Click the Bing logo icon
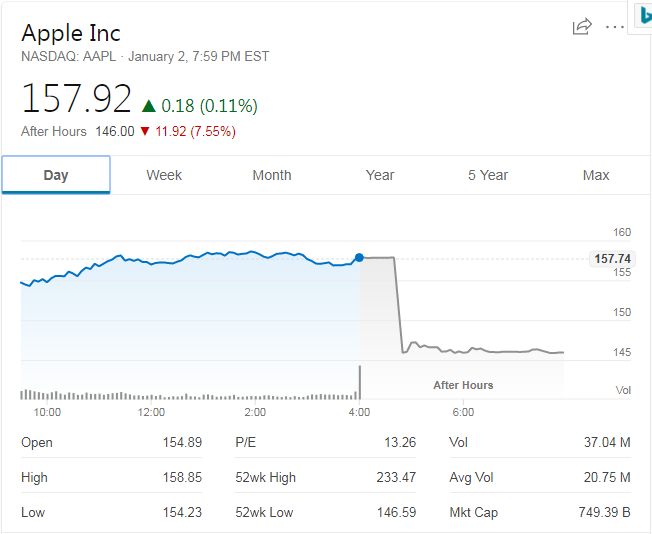Image resolution: width=652 pixels, height=534 pixels. point(641,16)
